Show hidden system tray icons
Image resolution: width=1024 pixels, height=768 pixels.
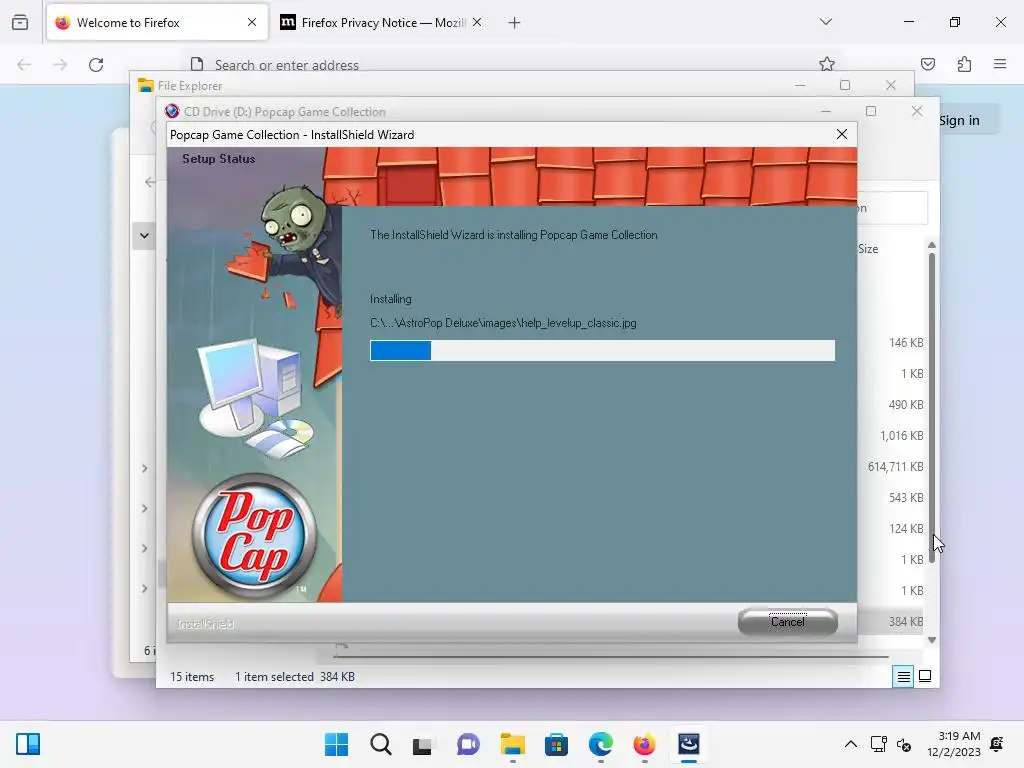tap(851, 744)
